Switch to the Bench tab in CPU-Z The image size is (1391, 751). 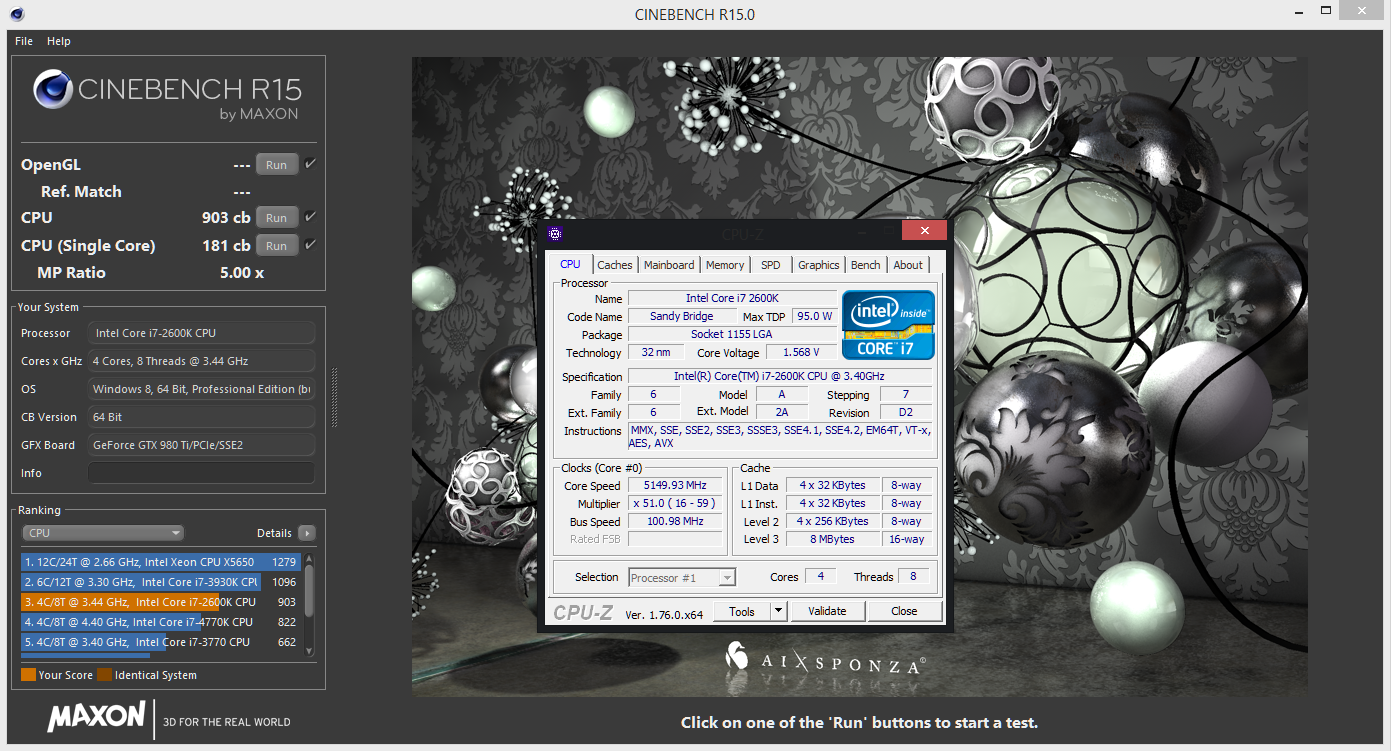(865, 264)
